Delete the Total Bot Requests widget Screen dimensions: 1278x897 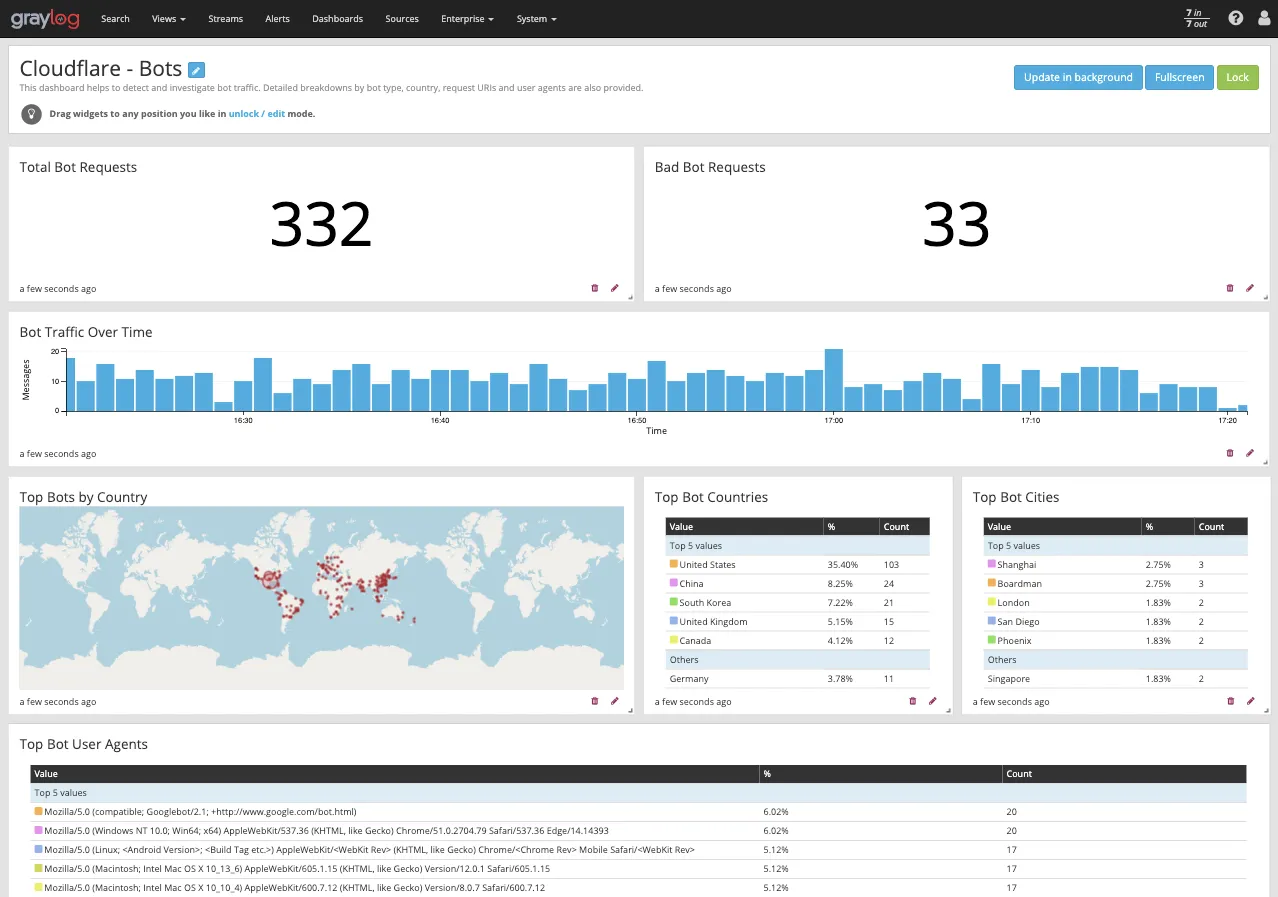coord(594,288)
